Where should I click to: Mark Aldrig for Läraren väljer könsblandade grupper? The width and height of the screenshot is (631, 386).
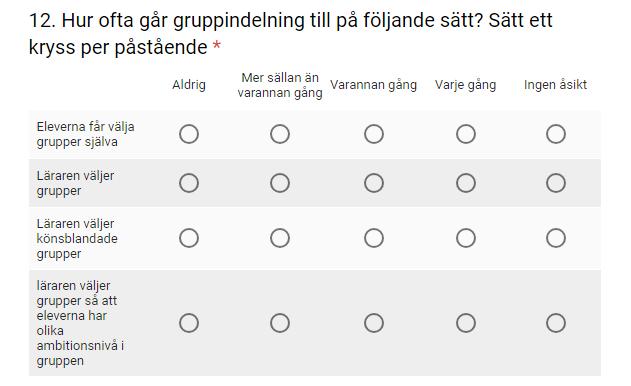[189, 238]
